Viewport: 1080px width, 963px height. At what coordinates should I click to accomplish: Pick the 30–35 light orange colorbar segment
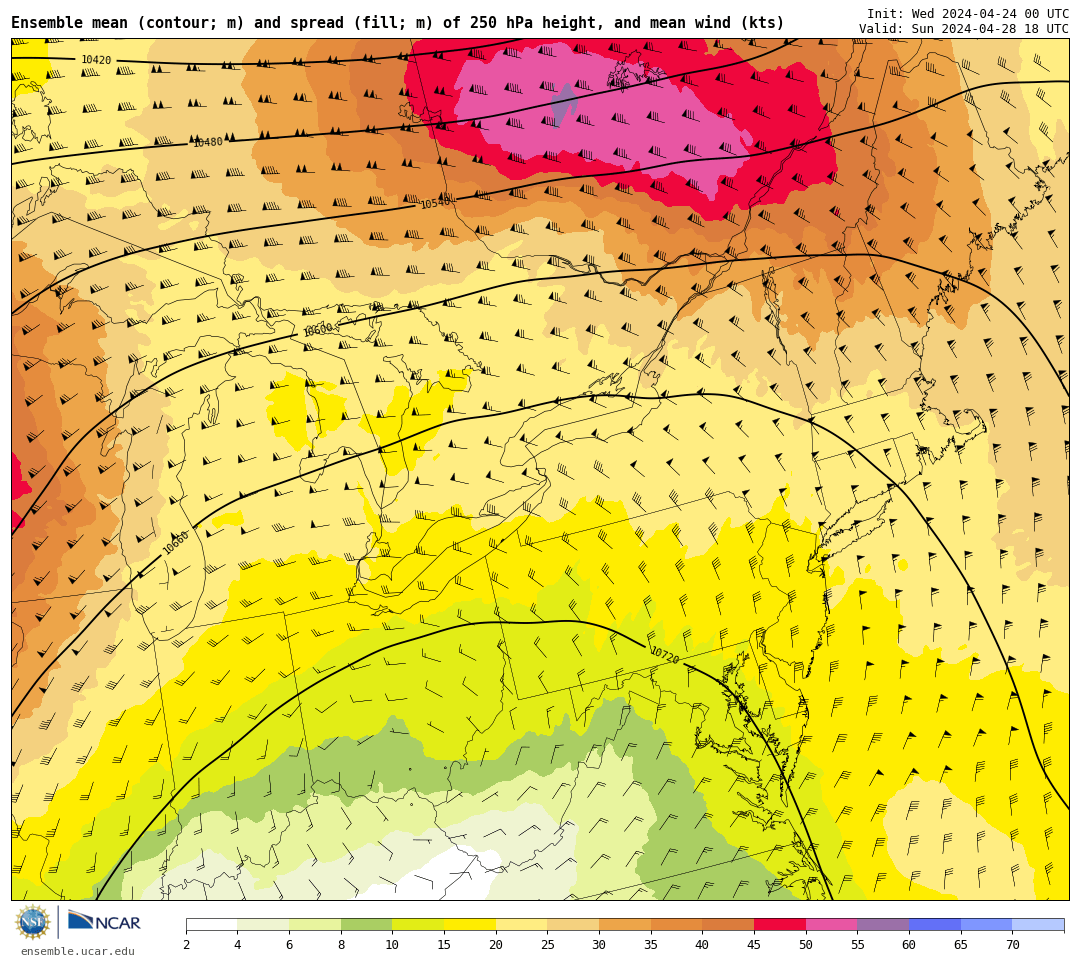625,925
